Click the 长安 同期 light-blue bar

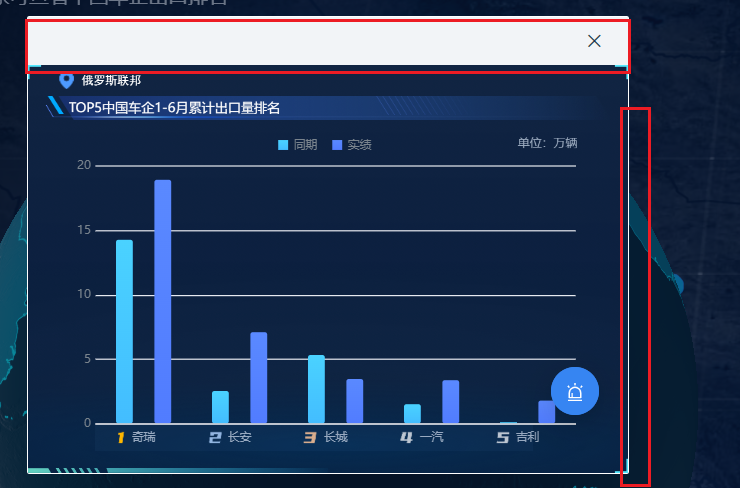(220, 407)
